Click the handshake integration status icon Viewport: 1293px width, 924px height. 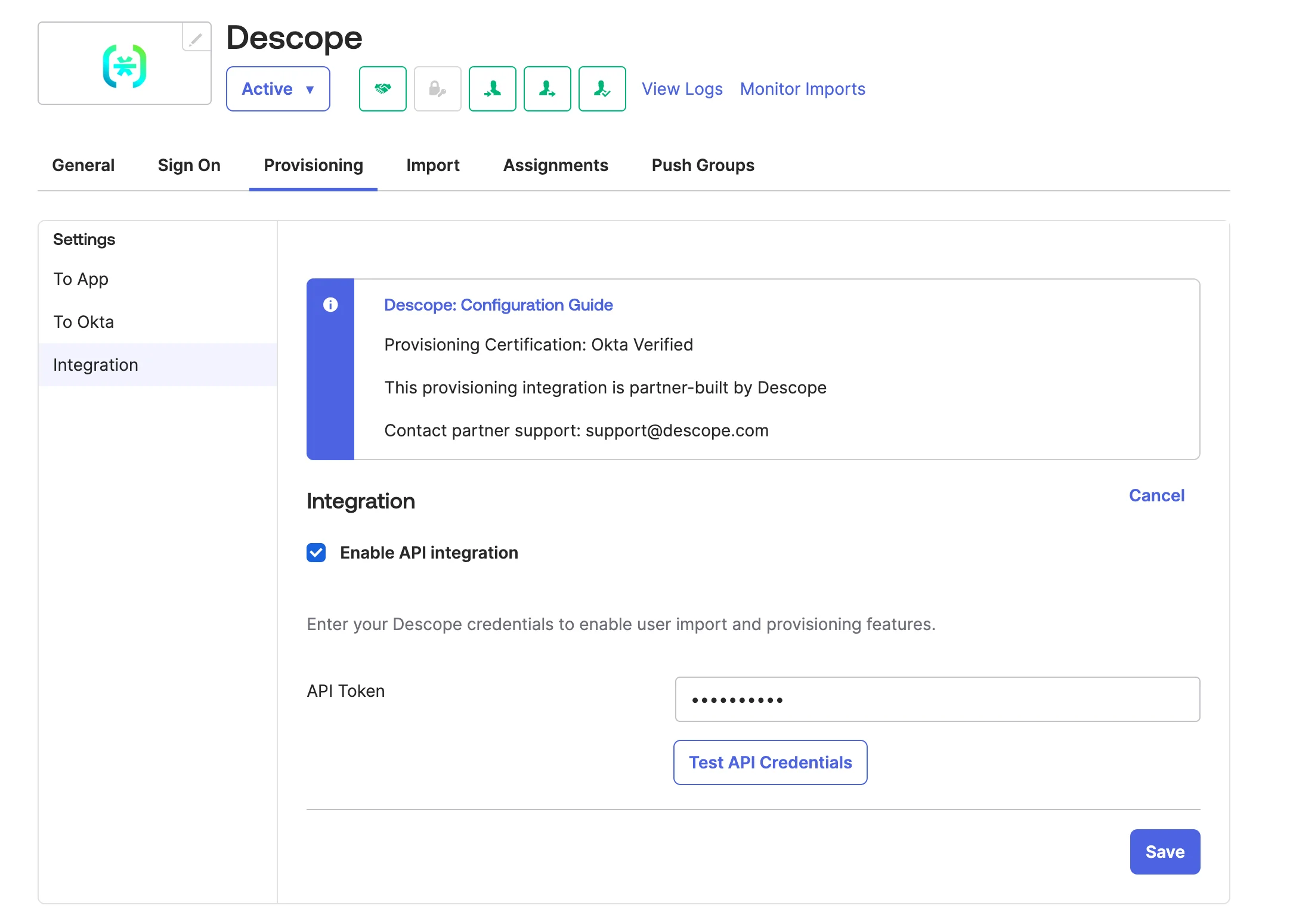[382, 88]
